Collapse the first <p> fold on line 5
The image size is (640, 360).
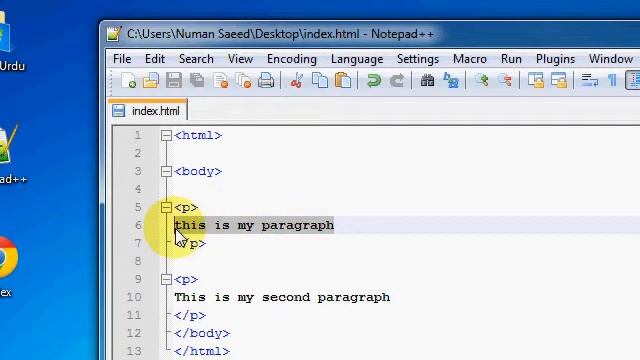click(x=166, y=207)
